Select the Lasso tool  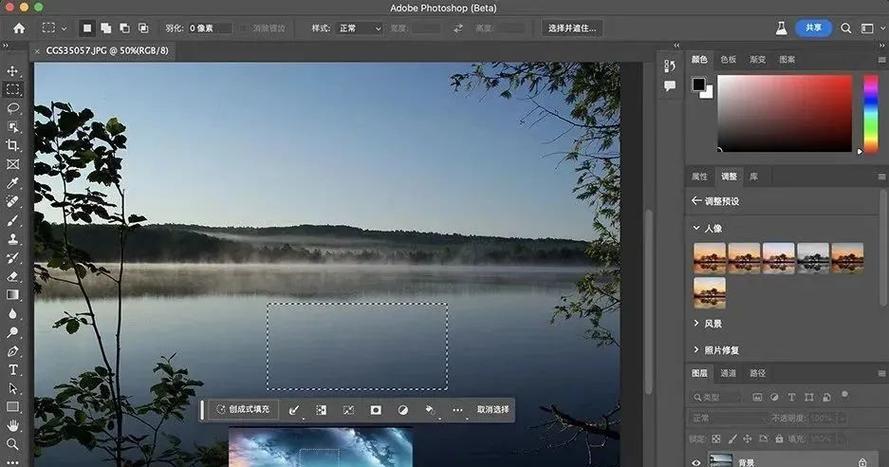(x=12, y=108)
